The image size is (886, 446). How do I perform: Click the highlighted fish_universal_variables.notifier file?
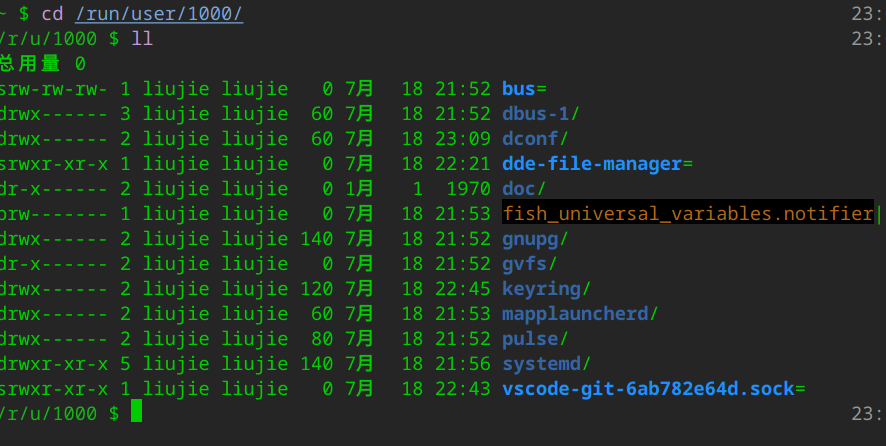coord(687,213)
